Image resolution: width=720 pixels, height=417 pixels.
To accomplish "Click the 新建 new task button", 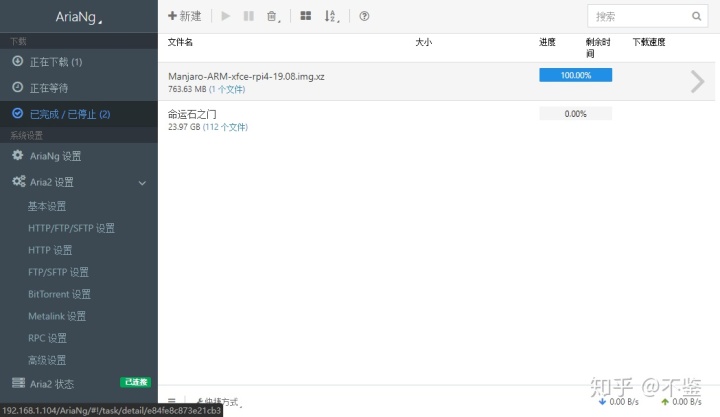I will tap(185, 16).
